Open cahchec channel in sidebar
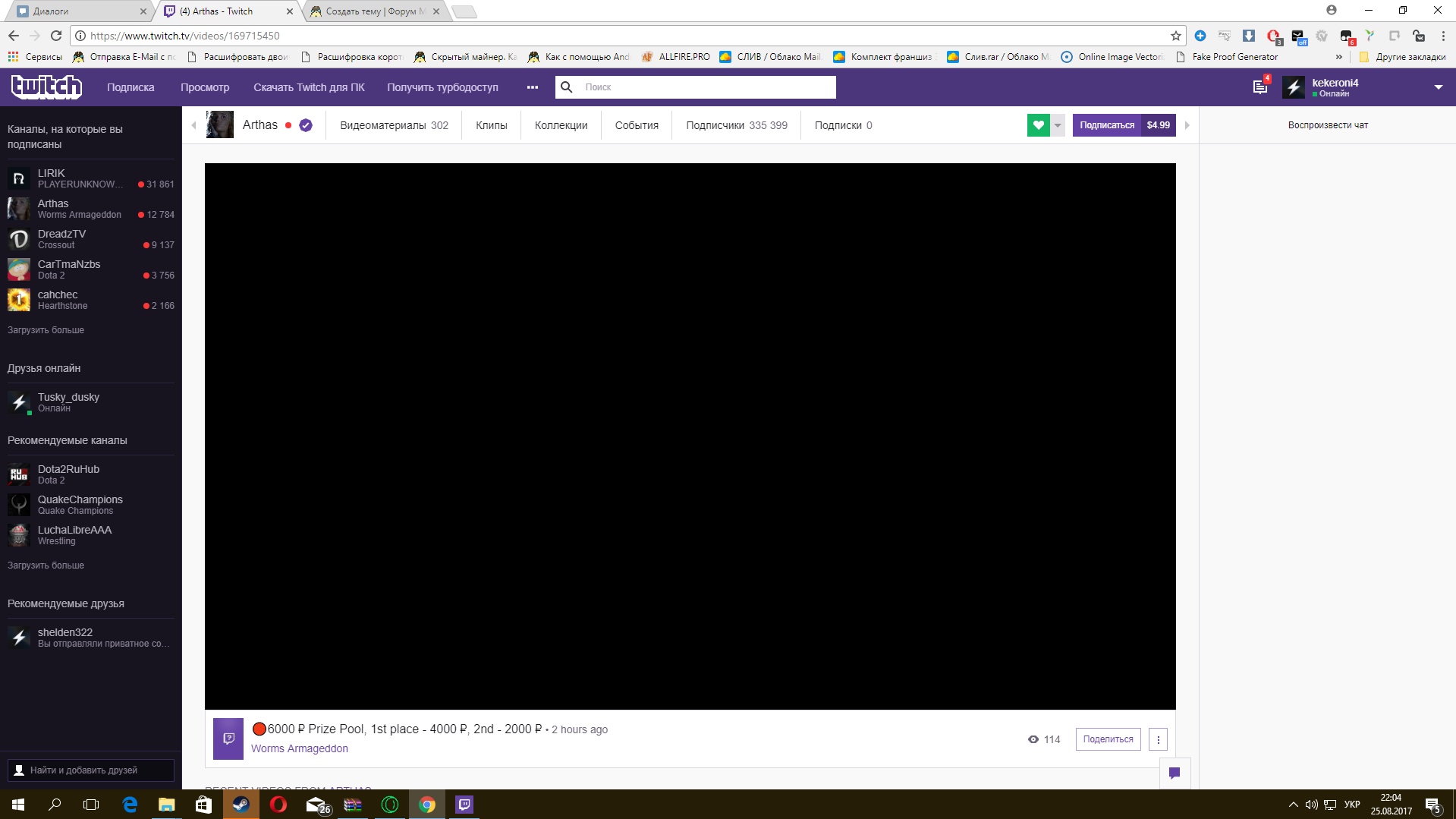This screenshot has width=1456, height=819. pos(91,300)
